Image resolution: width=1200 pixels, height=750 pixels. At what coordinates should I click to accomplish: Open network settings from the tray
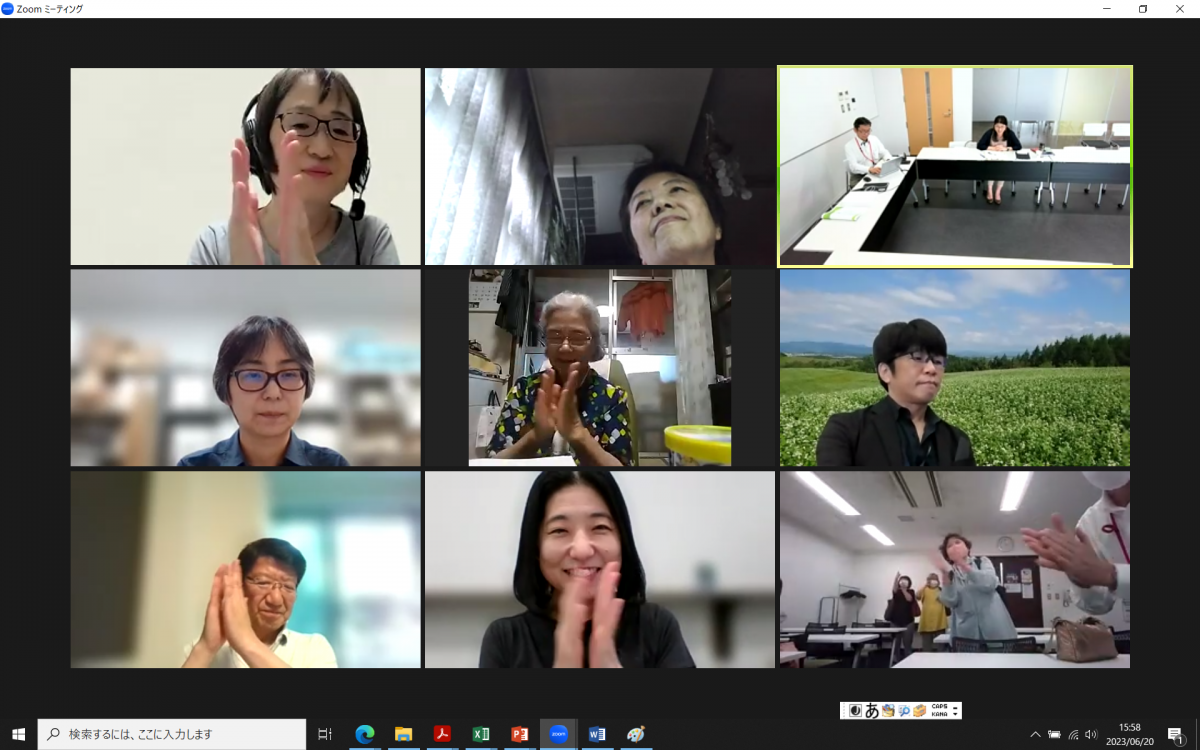point(1073,734)
